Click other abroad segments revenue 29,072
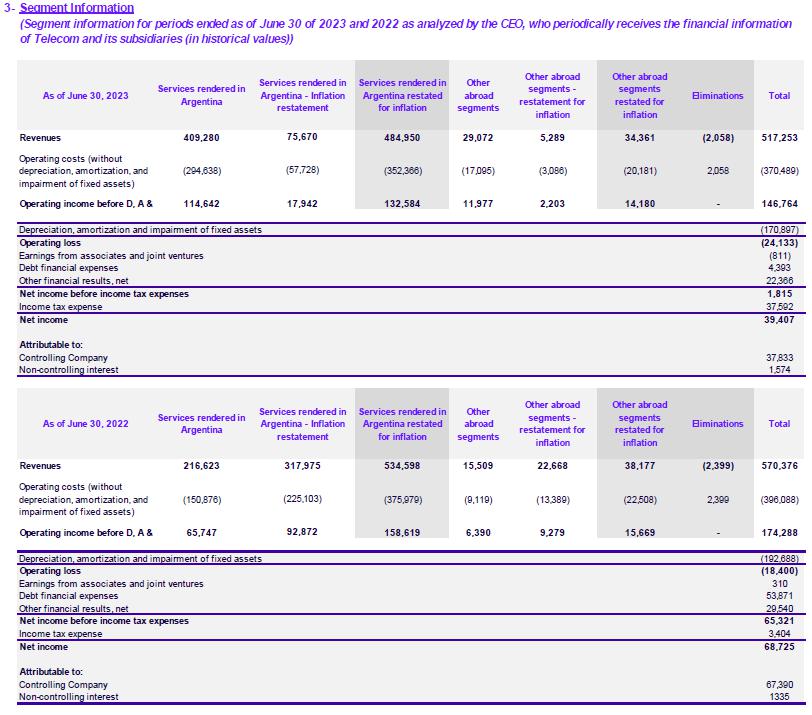Screen dimensions: 812x715 478,138
